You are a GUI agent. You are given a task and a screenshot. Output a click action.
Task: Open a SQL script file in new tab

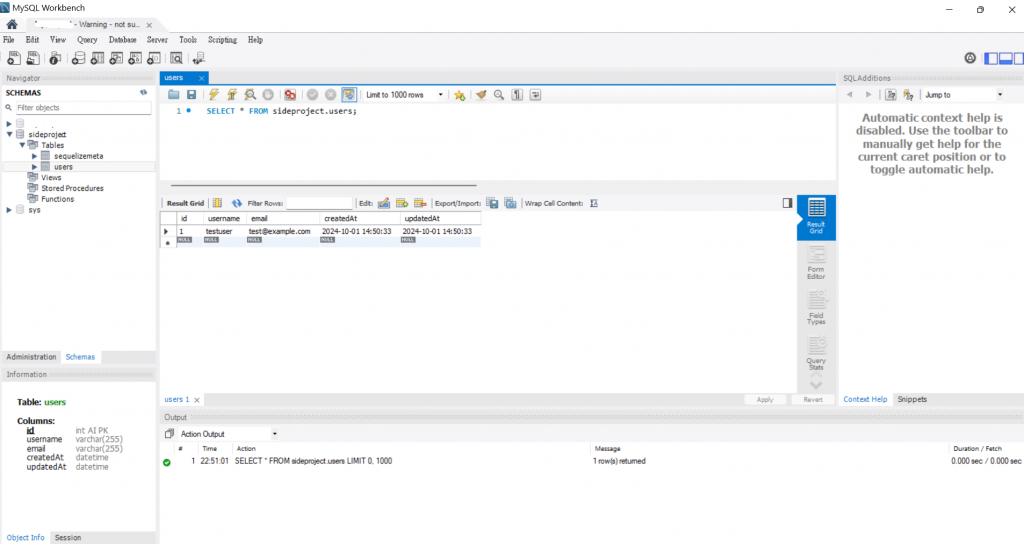point(33,59)
